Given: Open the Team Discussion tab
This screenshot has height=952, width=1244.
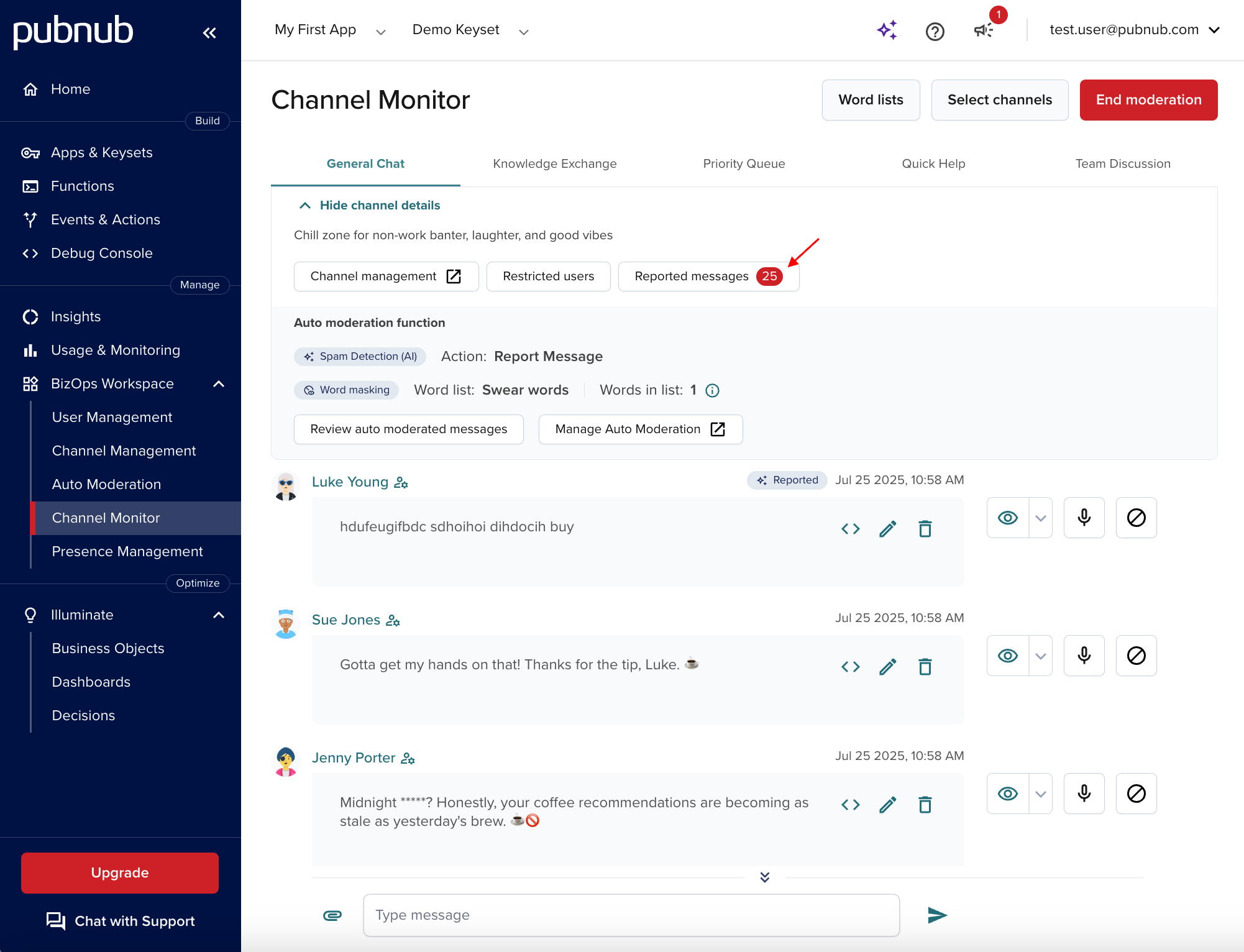Looking at the screenshot, I should coord(1122,163).
